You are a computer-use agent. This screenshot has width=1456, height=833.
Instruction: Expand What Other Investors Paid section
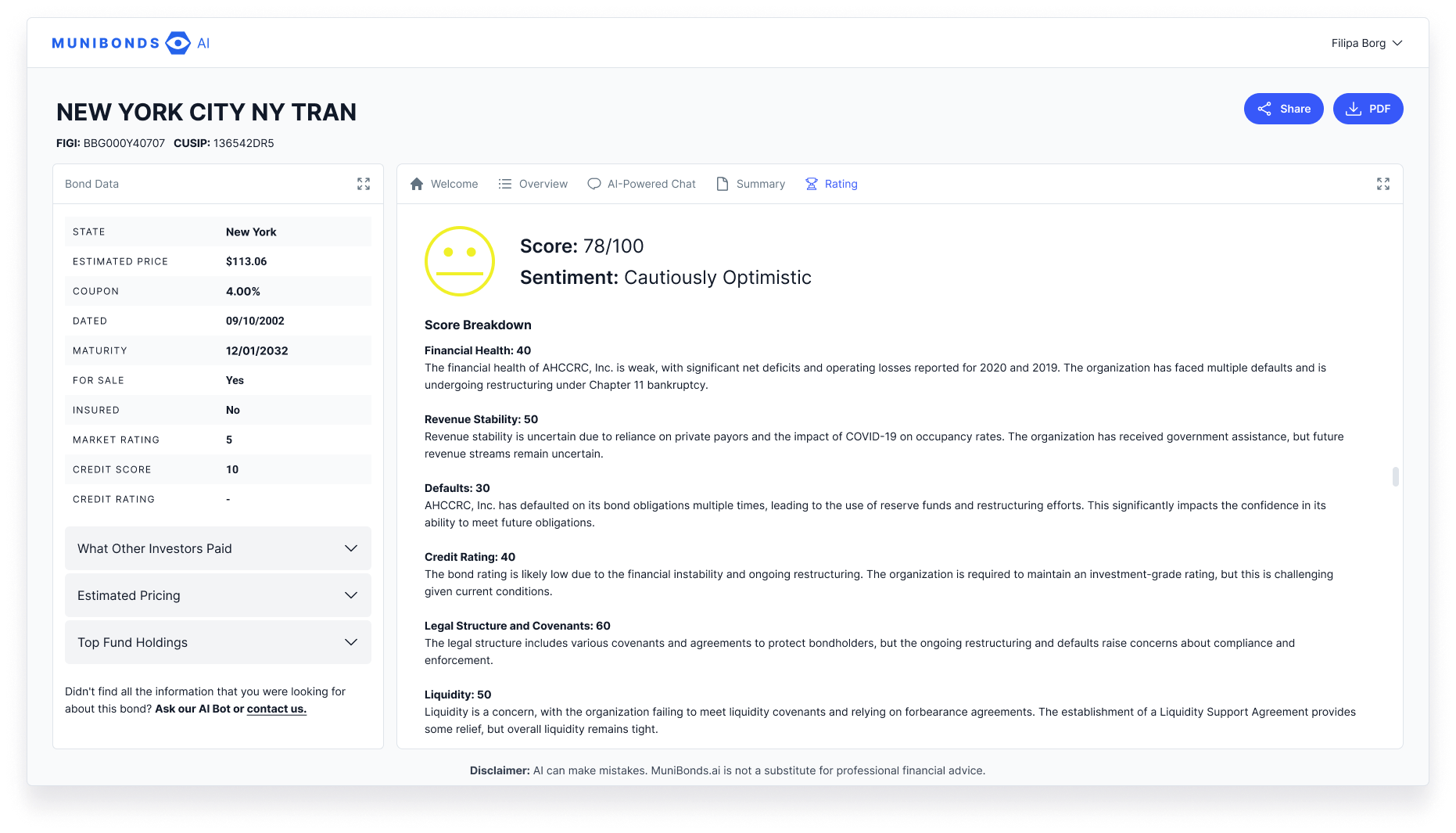[x=218, y=548]
